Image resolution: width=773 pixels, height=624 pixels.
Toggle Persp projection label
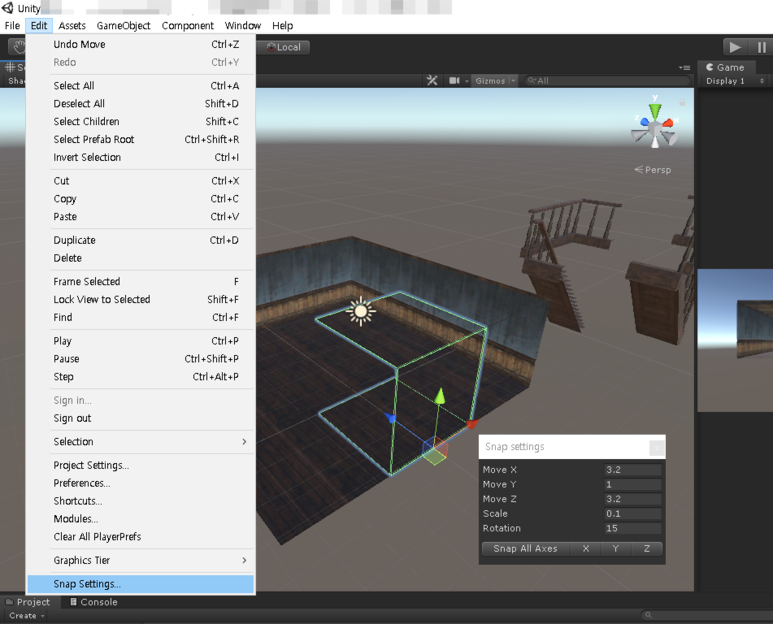pos(653,170)
